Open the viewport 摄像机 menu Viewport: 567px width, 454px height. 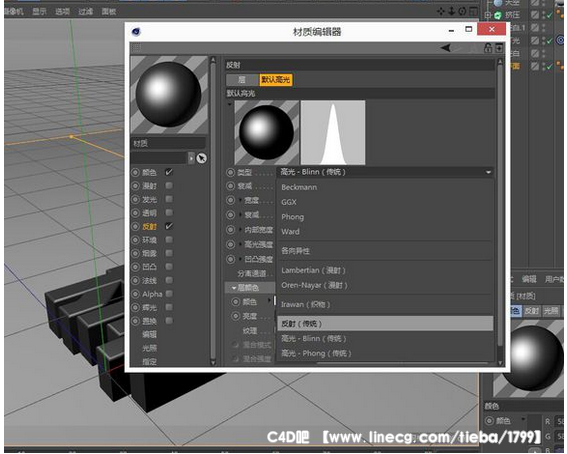coord(13,12)
